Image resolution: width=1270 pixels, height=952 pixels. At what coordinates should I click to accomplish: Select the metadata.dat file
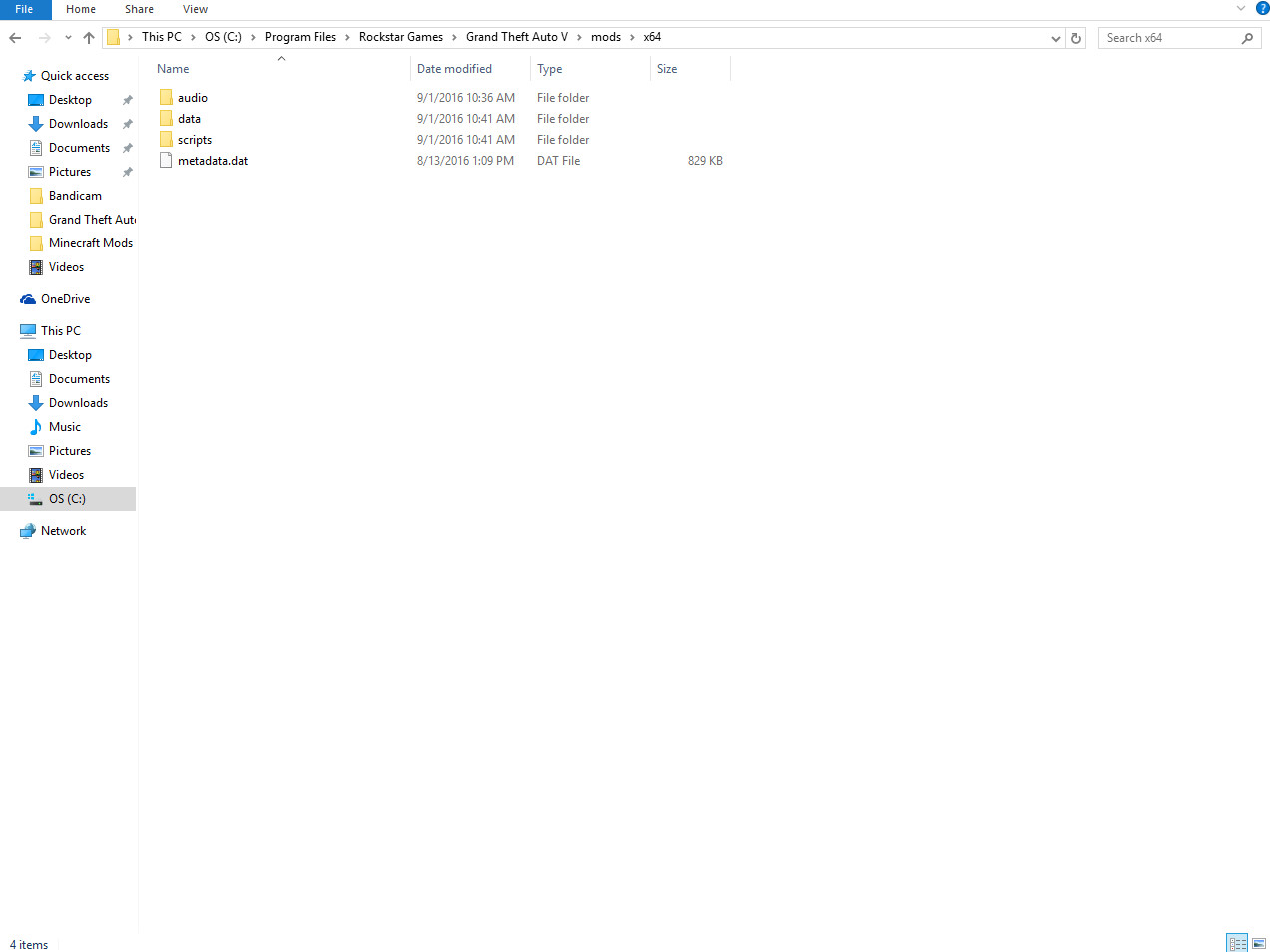click(x=213, y=161)
